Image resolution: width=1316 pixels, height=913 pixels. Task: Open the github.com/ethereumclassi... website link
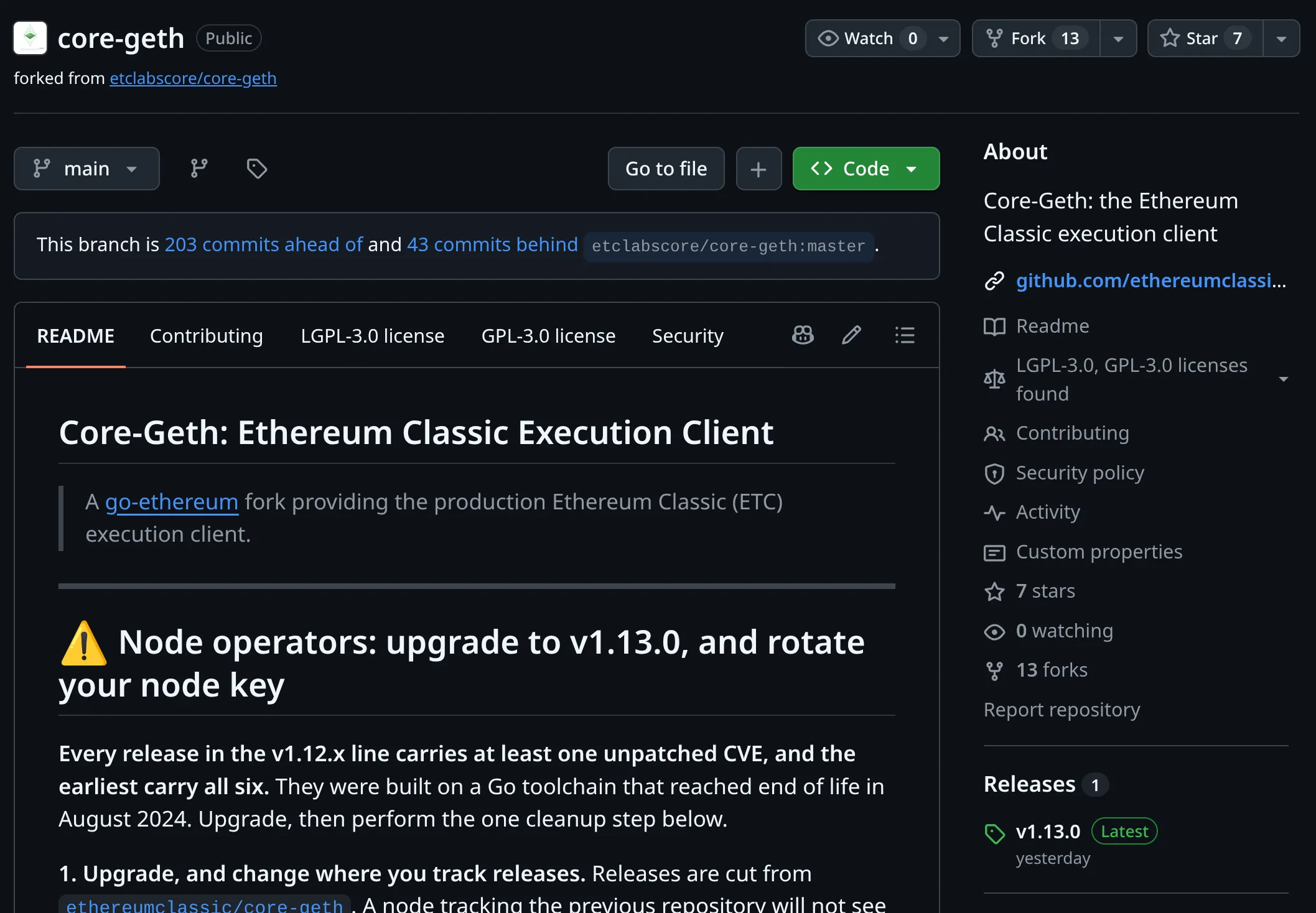1151,281
